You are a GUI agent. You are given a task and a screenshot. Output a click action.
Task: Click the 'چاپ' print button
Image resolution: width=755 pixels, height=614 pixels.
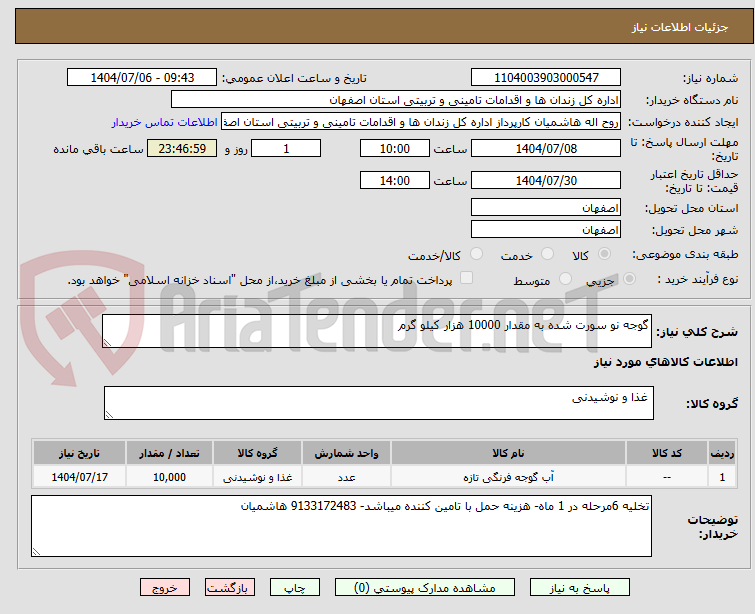pos(295,588)
